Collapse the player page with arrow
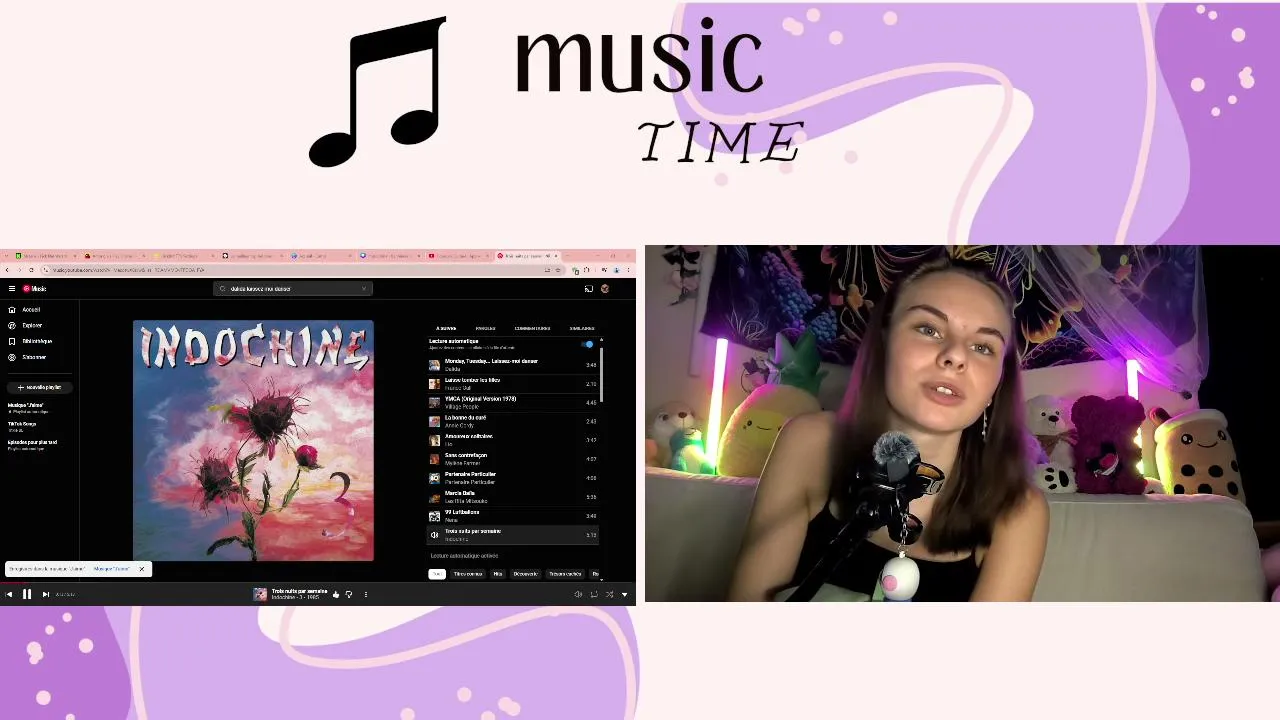The width and height of the screenshot is (1280, 720). click(625, 594)
